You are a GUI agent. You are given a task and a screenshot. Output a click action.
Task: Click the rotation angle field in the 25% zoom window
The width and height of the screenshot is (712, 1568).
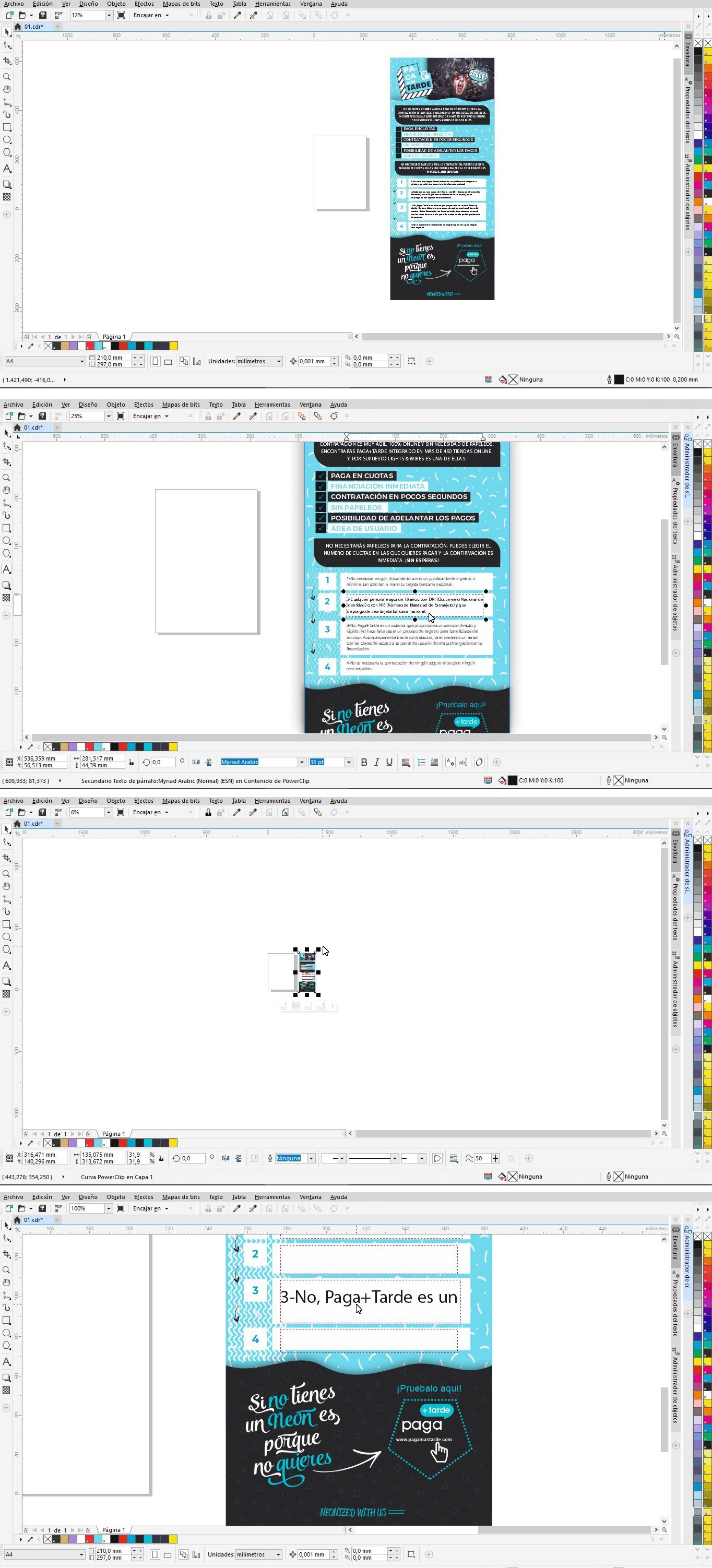coord(163,762)
